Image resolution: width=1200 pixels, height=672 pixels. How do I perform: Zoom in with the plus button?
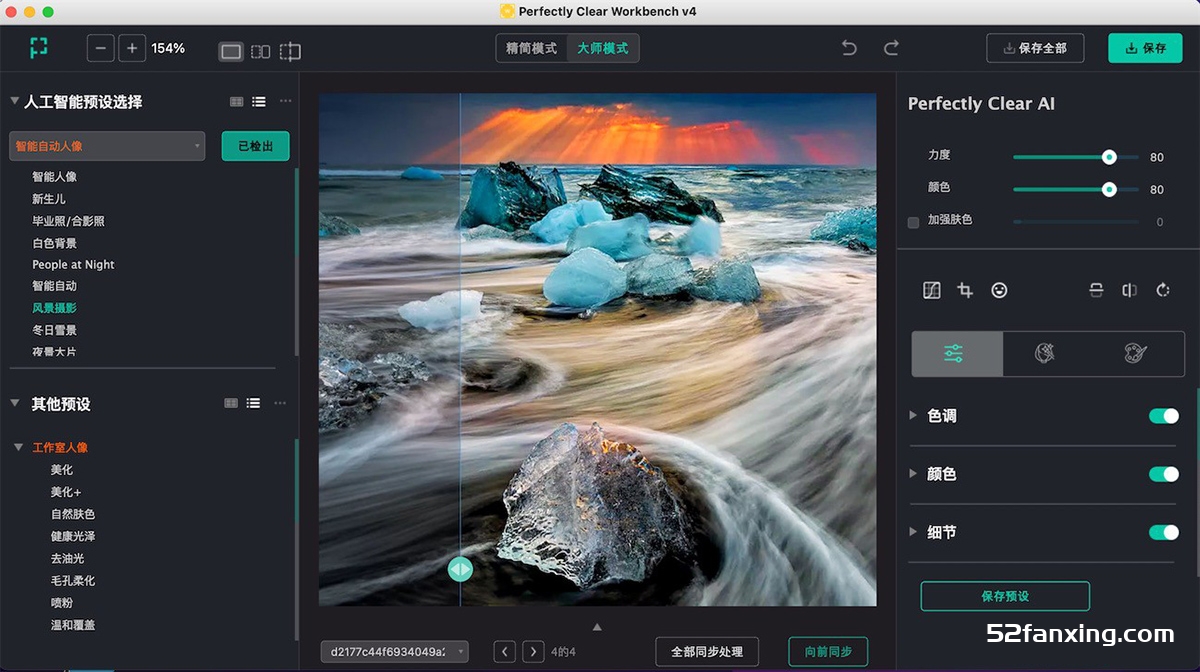(x=132, y=48)
